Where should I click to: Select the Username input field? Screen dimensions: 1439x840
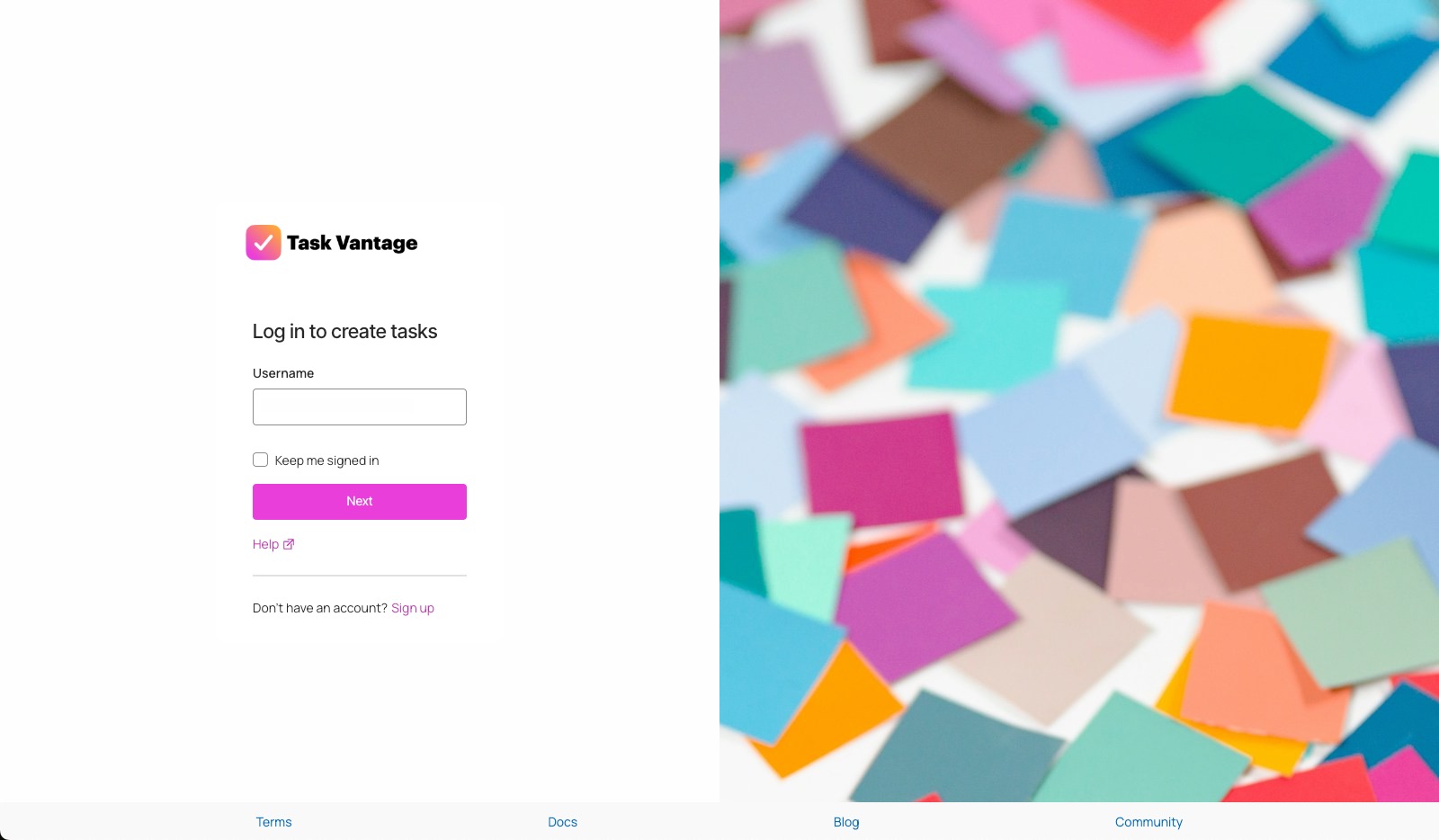pyautogui.click(x=359, y=407)
